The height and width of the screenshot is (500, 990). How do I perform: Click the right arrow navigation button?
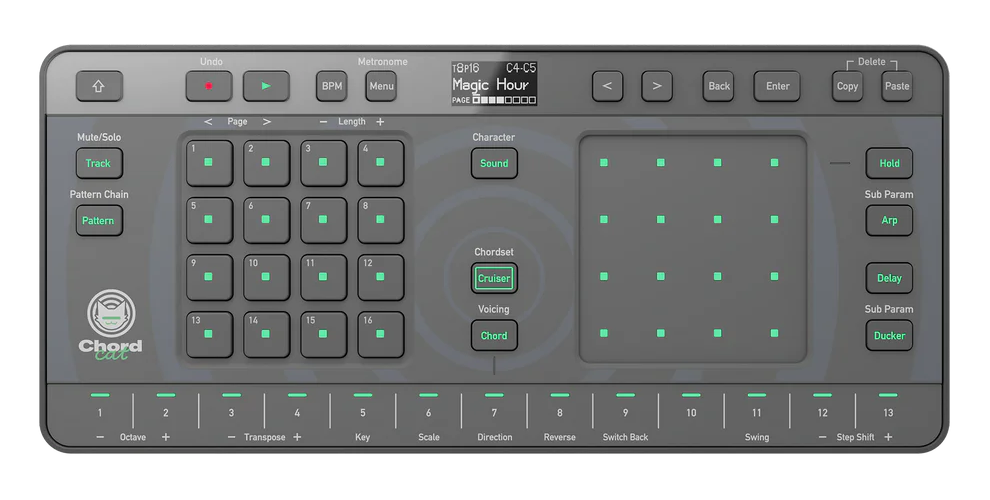click(657, 86)
